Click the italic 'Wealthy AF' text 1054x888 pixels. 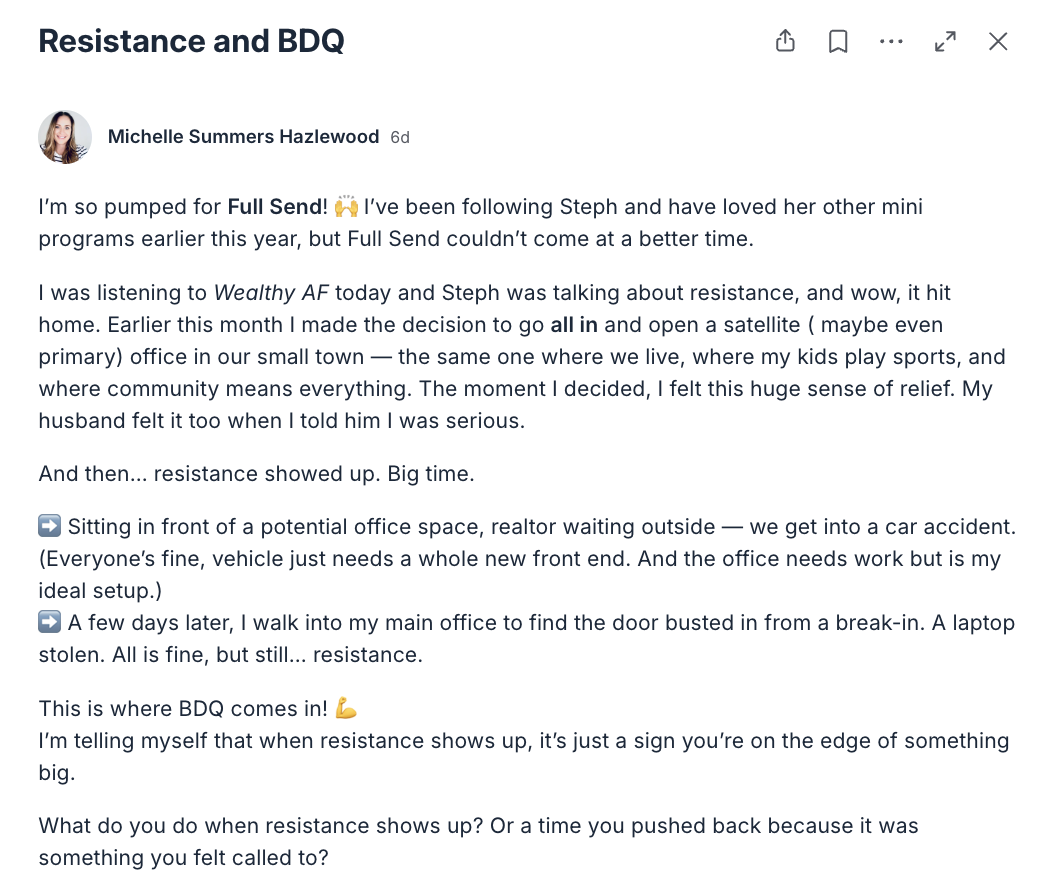(272, 292)
